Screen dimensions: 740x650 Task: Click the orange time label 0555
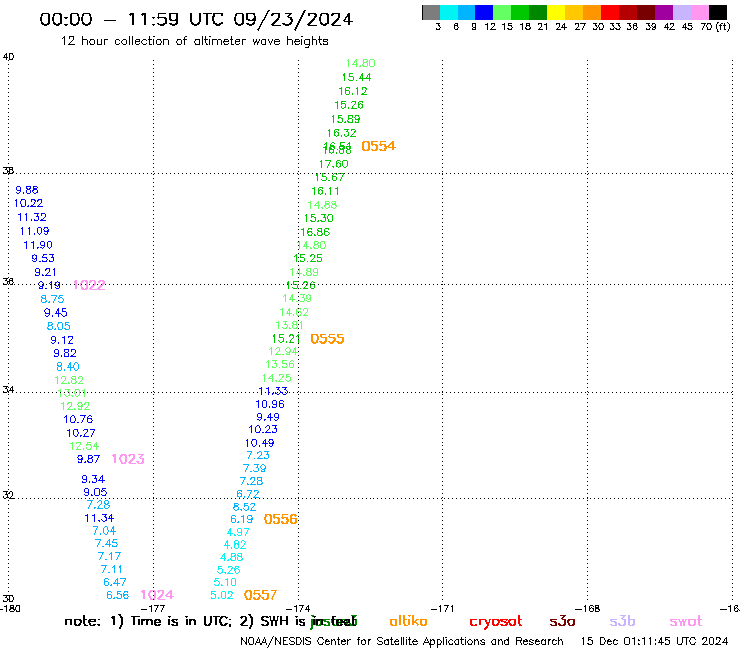pos(328,339)
